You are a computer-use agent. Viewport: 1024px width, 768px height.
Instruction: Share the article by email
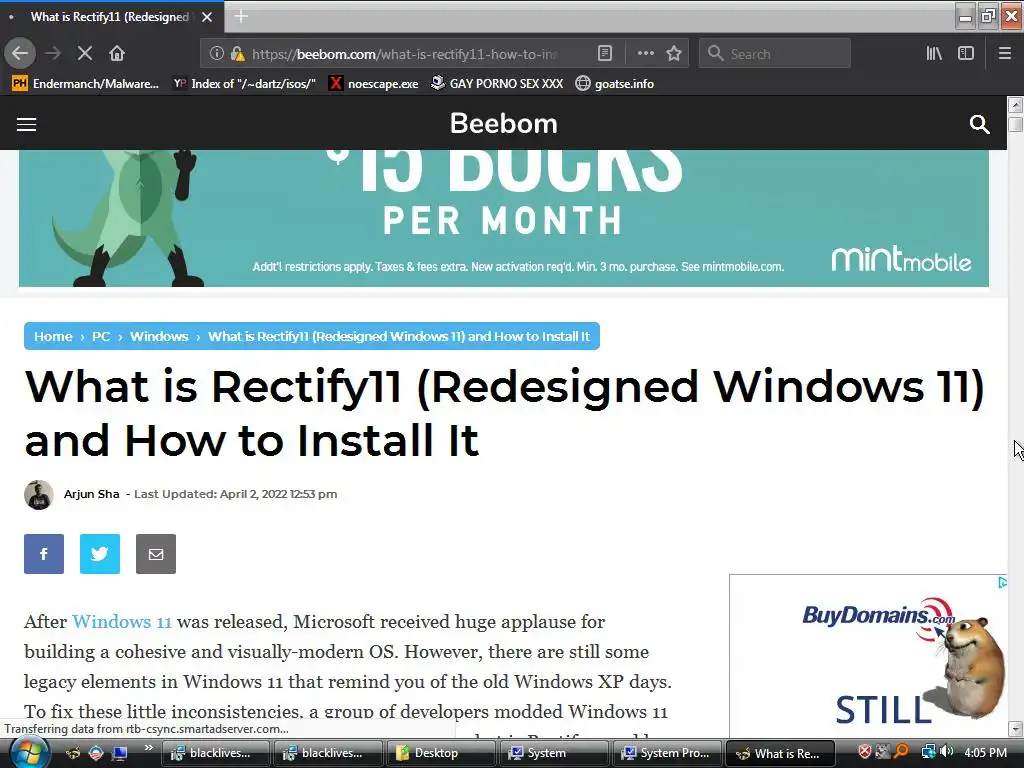click(x=156, y=554)
